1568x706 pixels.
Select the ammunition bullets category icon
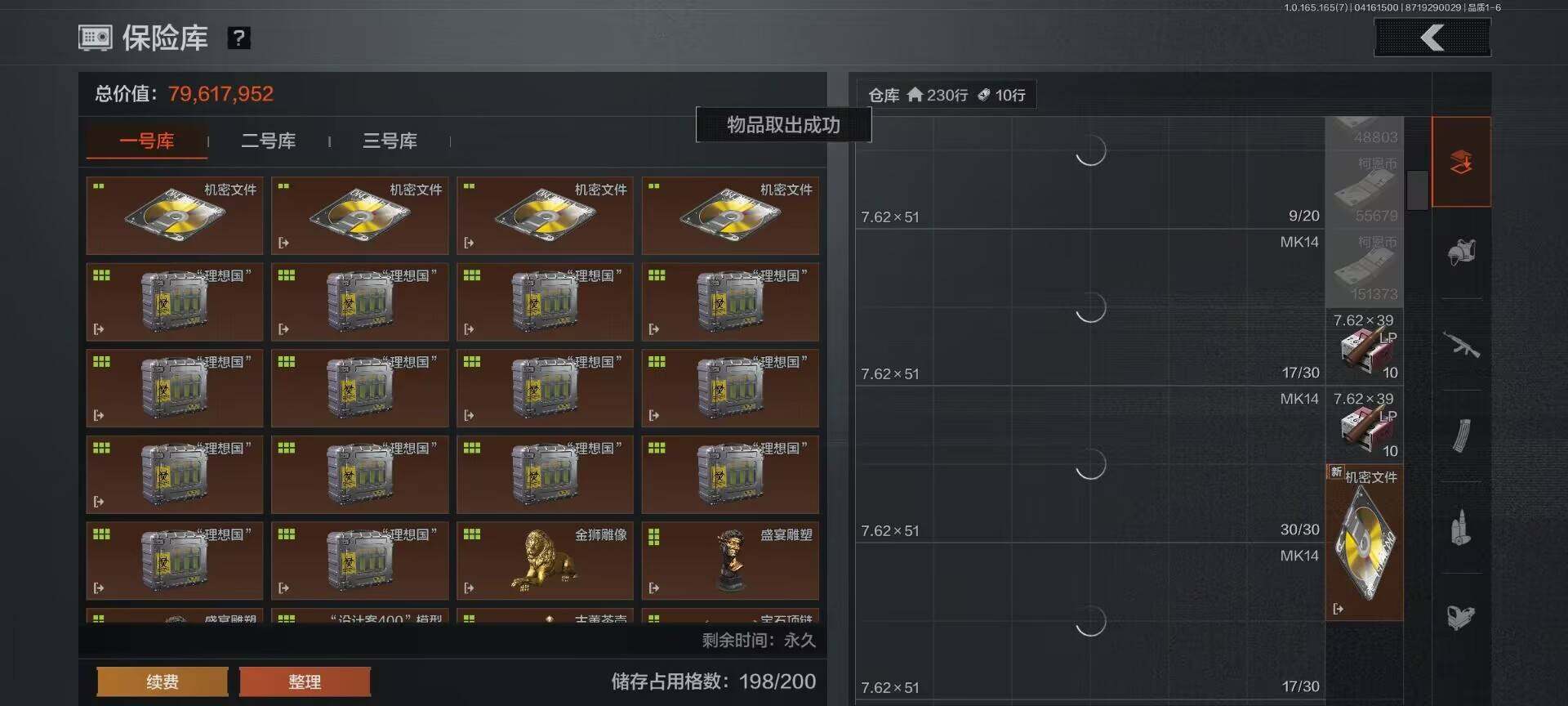click(x=1461, y=527)
